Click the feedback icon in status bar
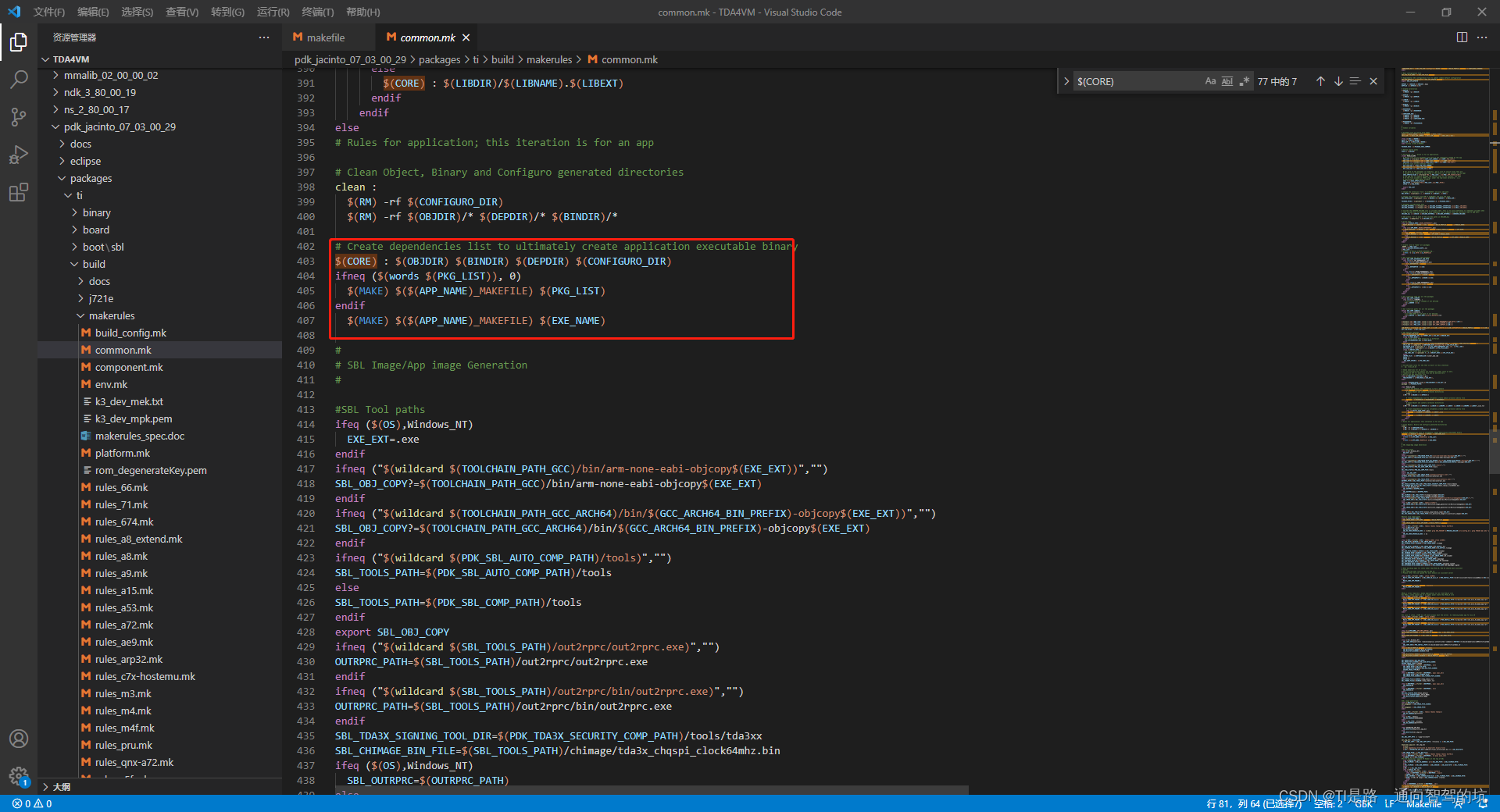 [x=1459, y=803]
